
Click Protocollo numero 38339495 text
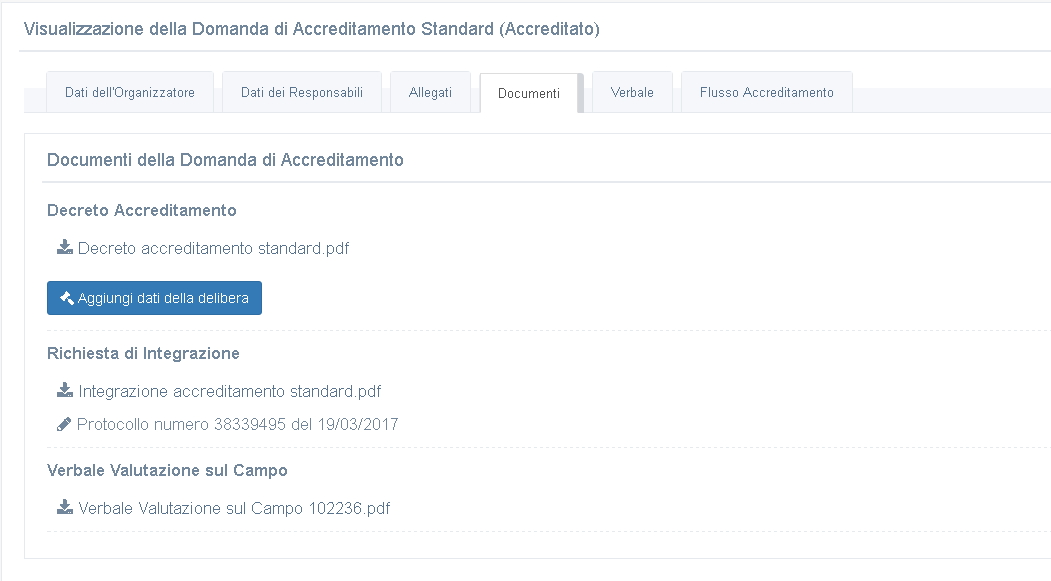click(x=181, y=424)
